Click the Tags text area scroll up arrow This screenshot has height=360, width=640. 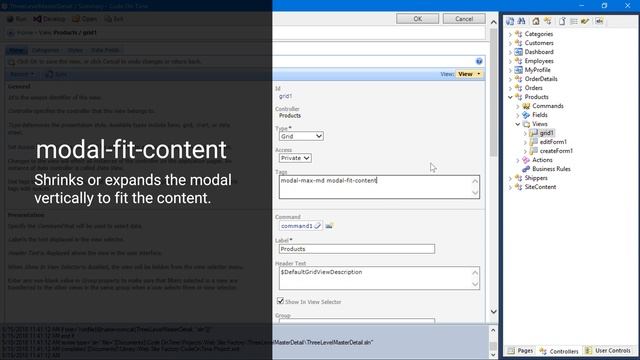coord(475,181)
